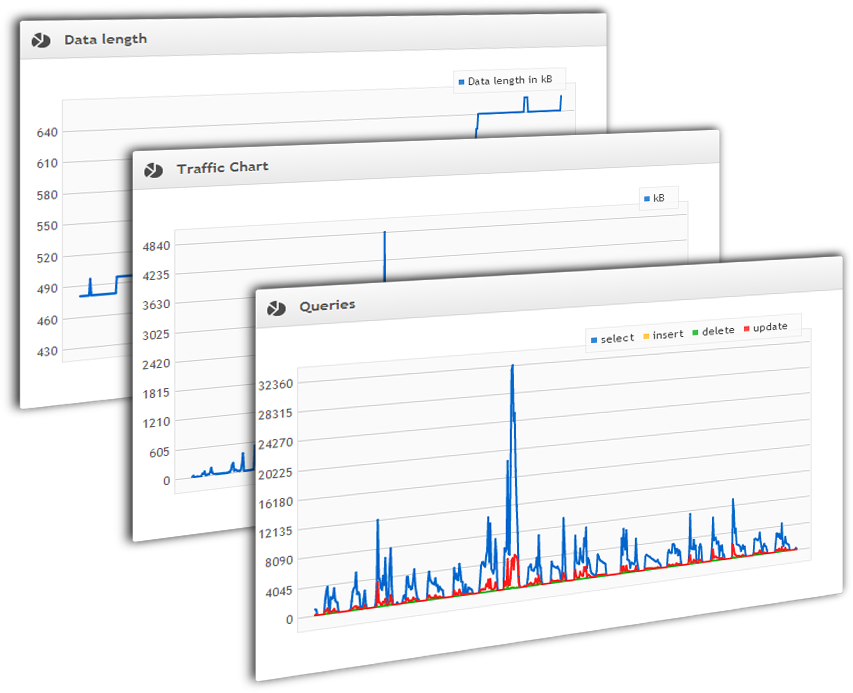853x693 pixels.
Task: Click the 490 axis label in Data length
Action: tap(47, 289)
